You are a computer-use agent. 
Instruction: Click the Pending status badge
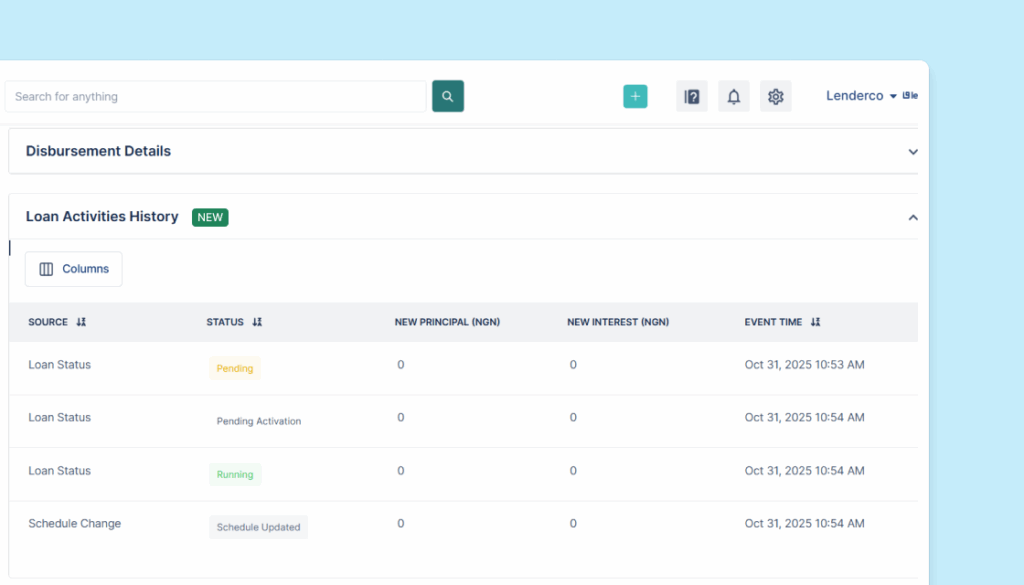tap(235, 369)
